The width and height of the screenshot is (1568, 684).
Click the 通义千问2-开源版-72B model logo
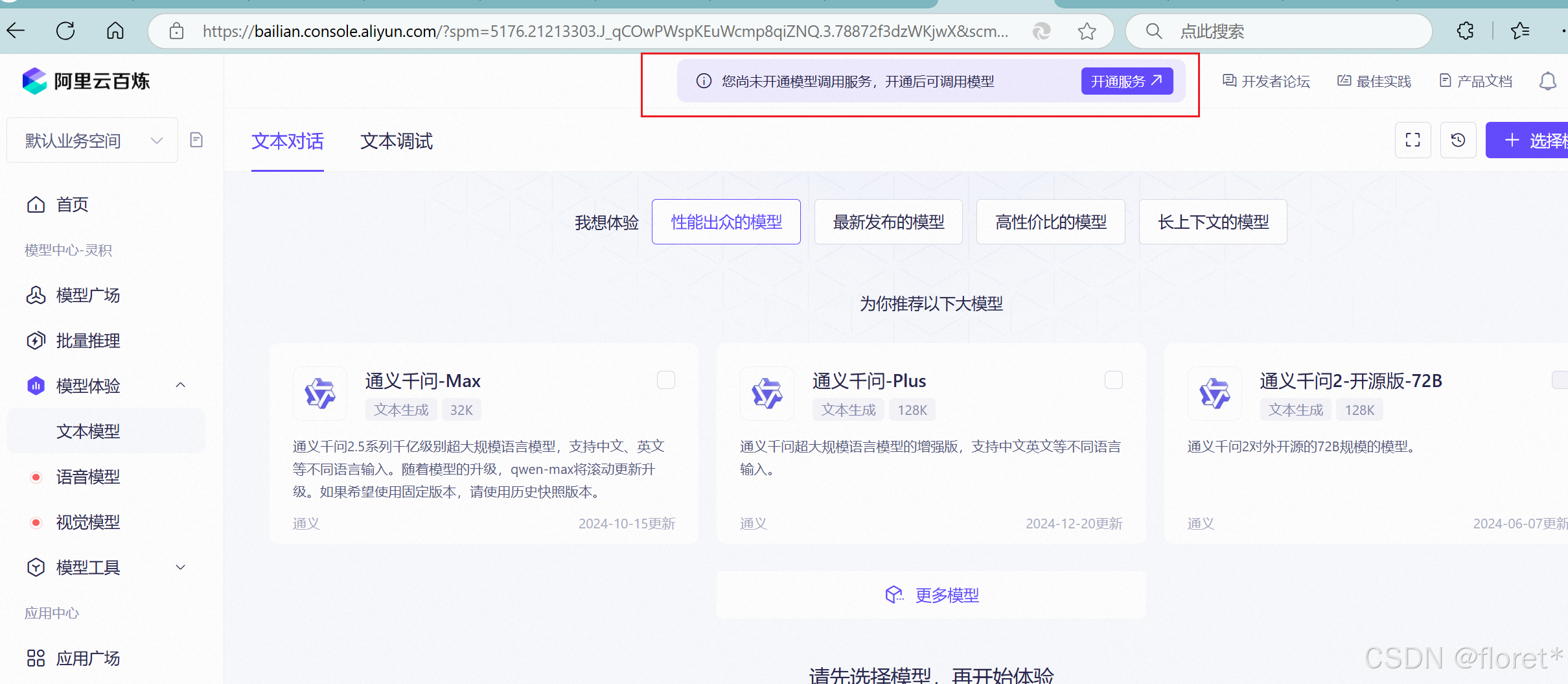click(x=1214, y=393)
